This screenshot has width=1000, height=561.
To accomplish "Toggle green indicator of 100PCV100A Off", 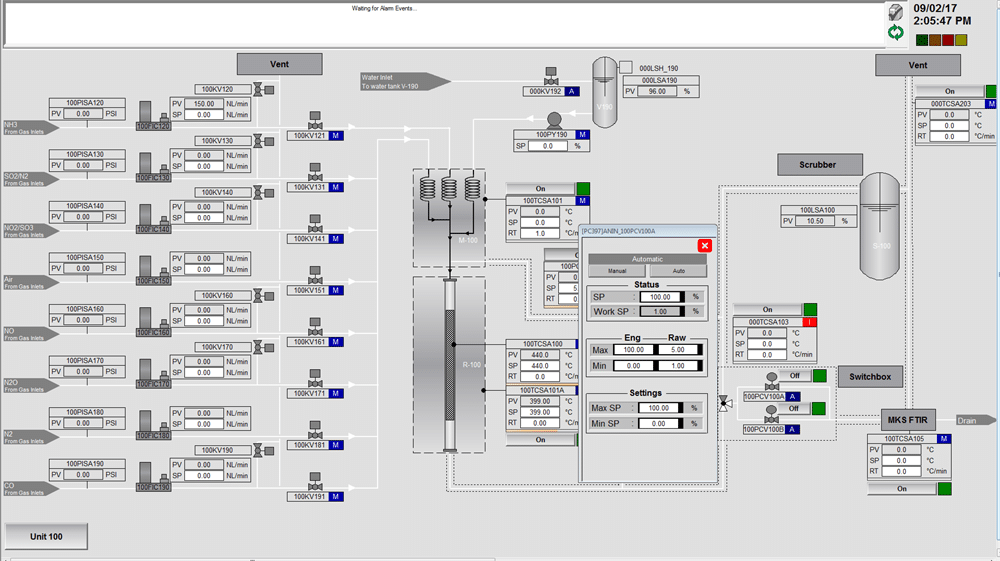I will click(820, 376).
